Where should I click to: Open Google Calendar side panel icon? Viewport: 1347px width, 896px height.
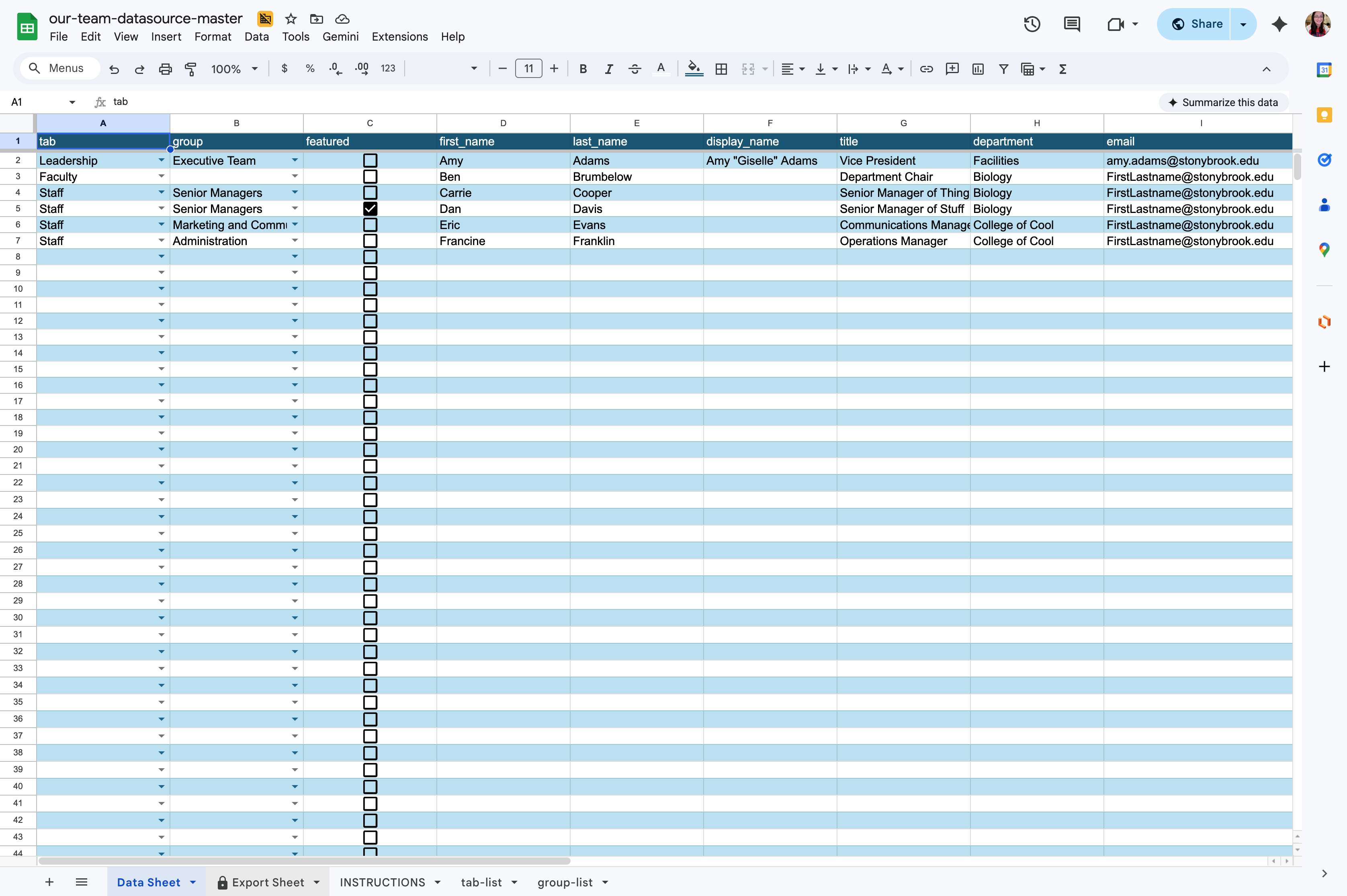point(1324,70)
